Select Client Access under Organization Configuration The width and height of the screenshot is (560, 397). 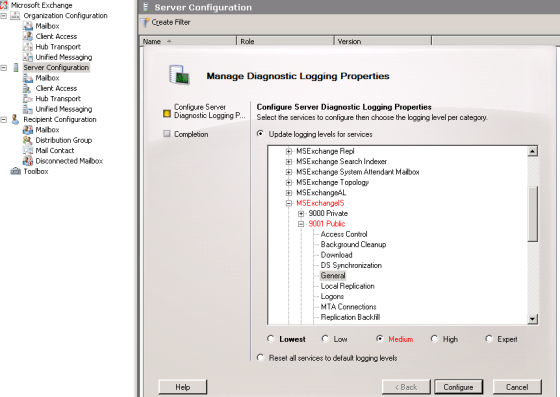click(56, 36)
